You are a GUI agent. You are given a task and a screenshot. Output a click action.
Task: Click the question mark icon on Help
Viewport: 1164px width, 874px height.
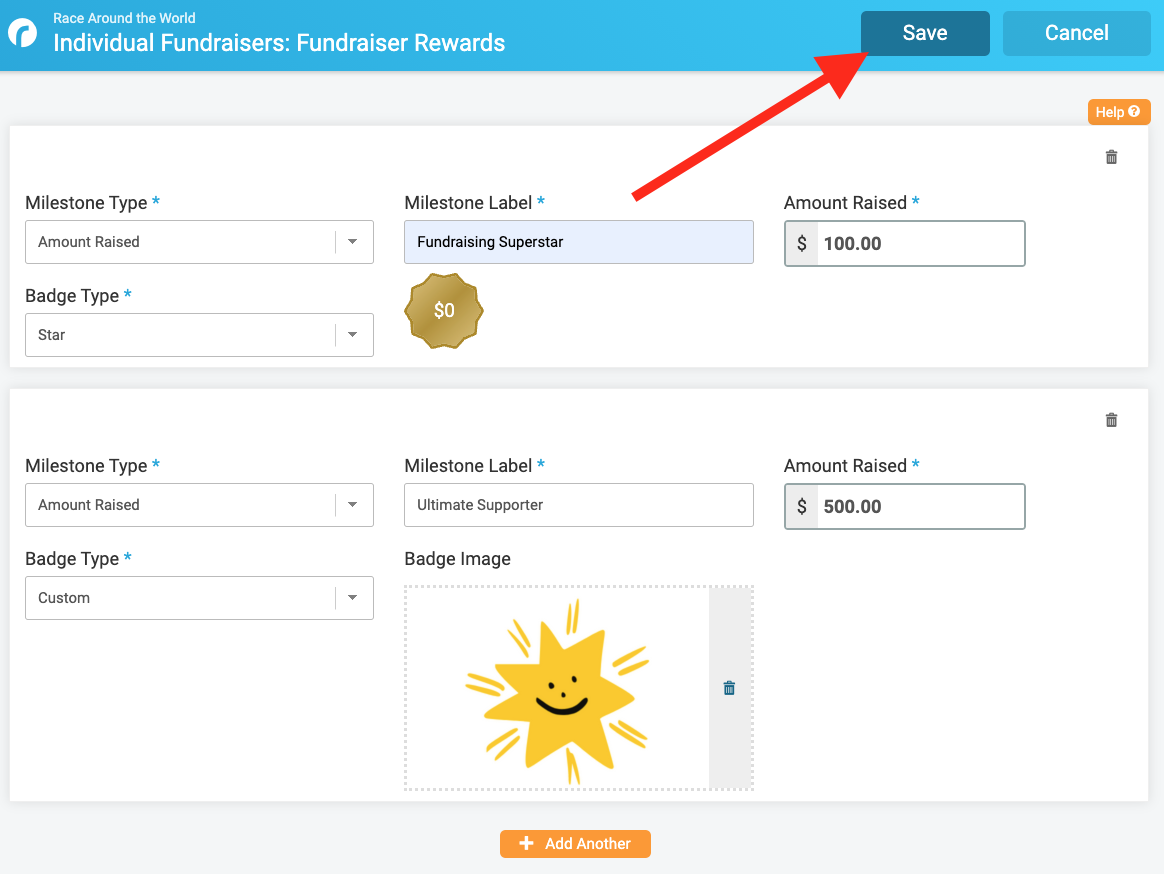click(1134, 112)
